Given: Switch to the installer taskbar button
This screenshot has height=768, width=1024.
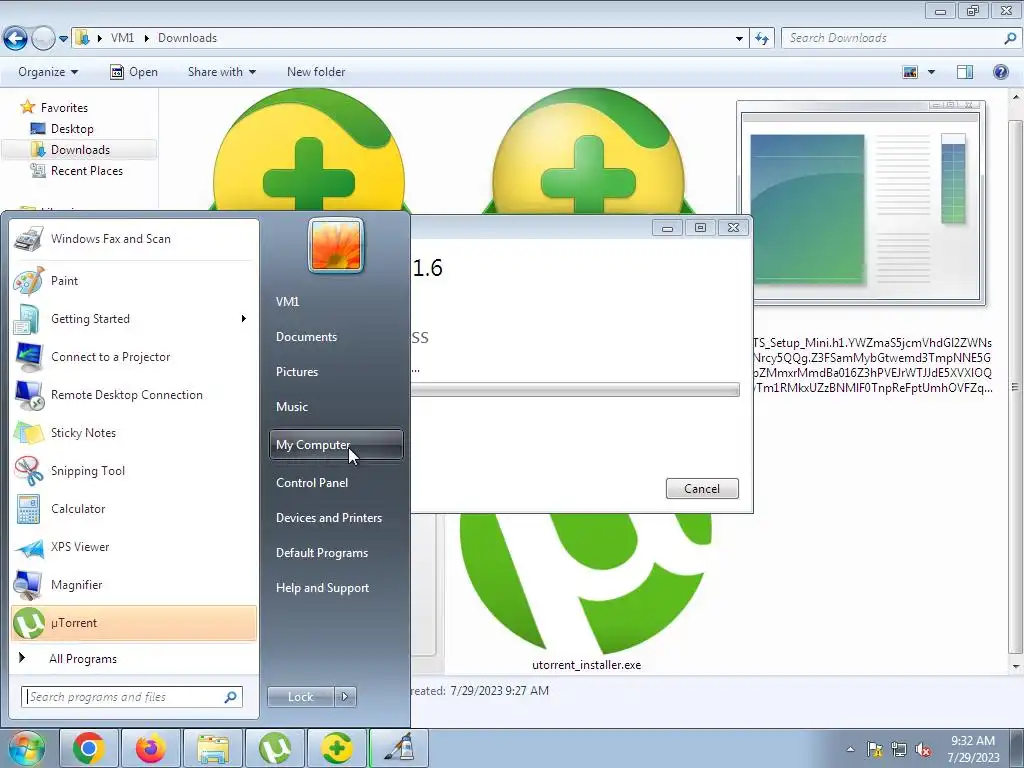Looking at the screenshot, I should (398, 748).
